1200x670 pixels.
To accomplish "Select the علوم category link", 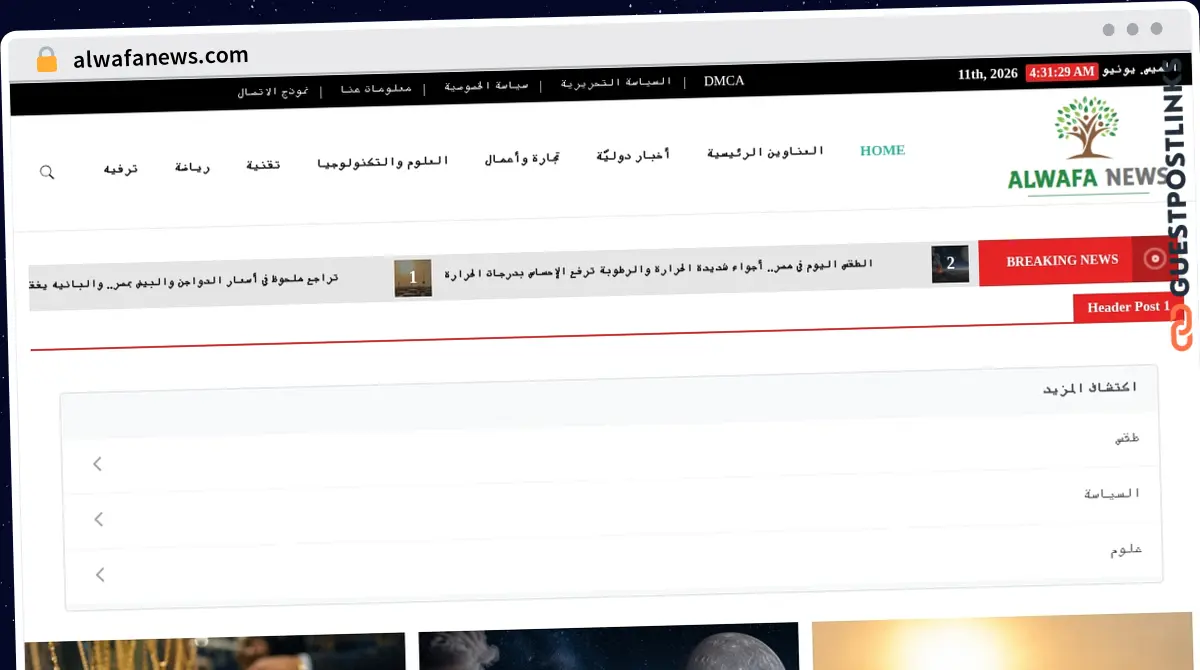I will tap(1126, 549).
